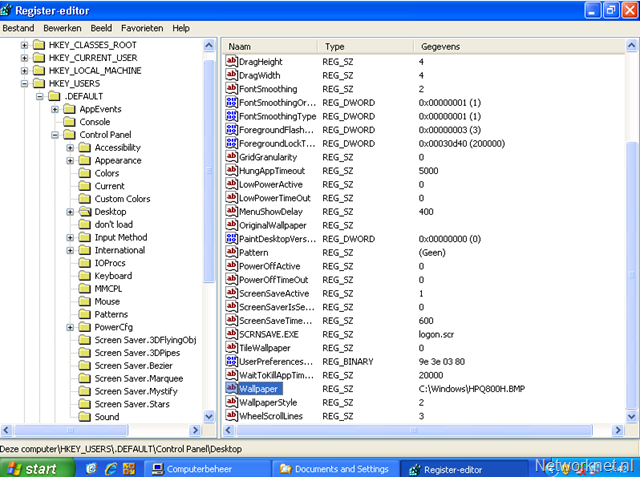Select the Custom Colors folder icon
Screen dimensions: 640x477
(x=84, y=199)
